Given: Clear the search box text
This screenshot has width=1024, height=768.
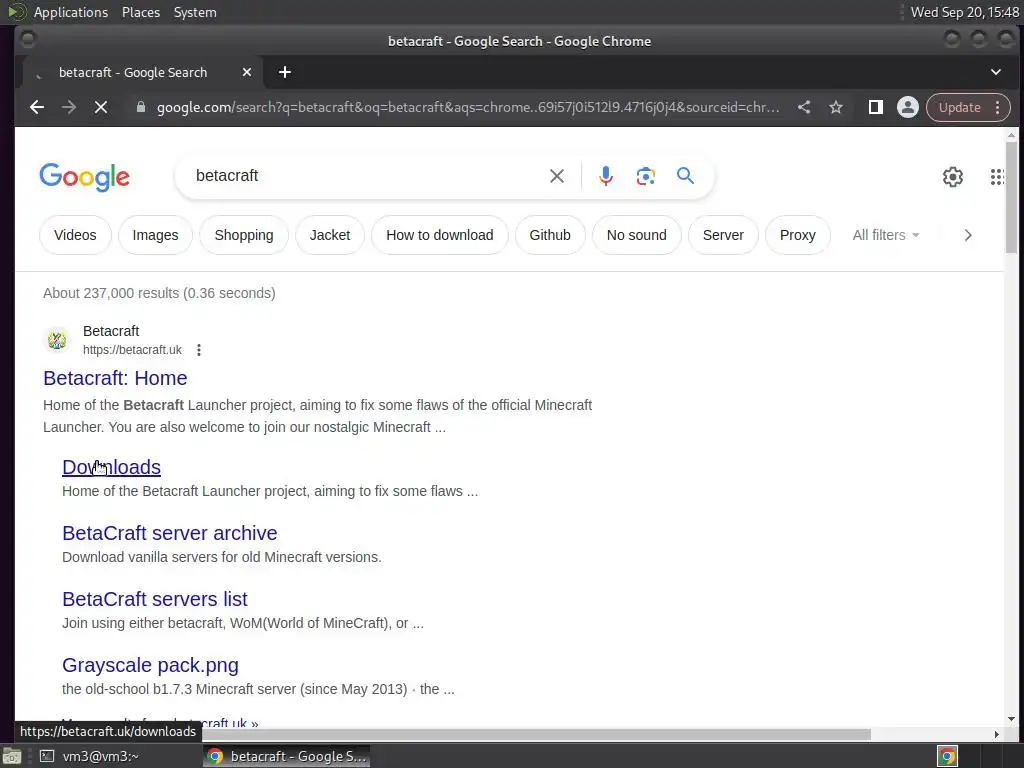Looking at the screenshot, I should (557, 176).
